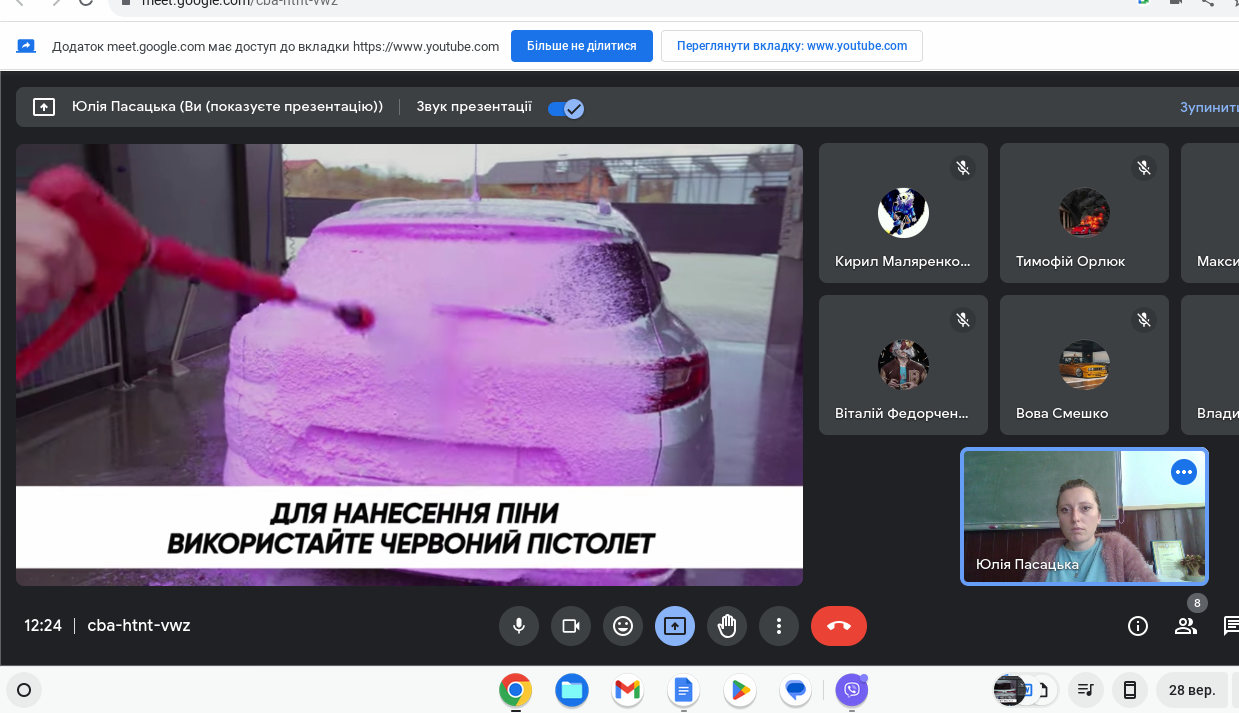
Task: Select the Кирил Маляренко avatar
Action: (x=903, y=213)
